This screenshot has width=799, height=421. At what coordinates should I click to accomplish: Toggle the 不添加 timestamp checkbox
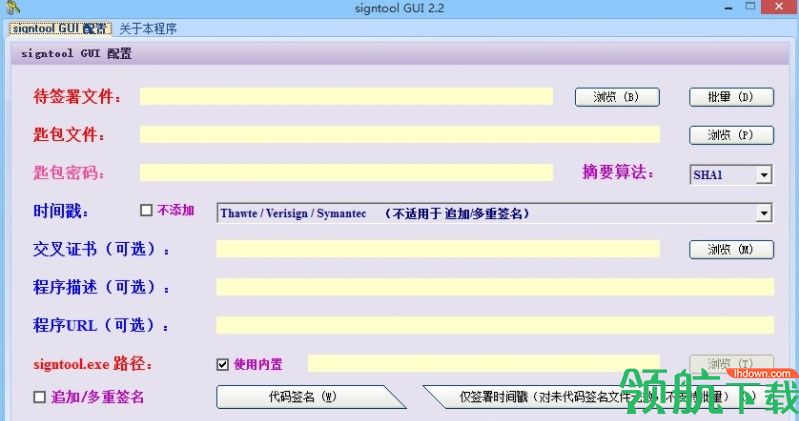(x=146, y=210)
